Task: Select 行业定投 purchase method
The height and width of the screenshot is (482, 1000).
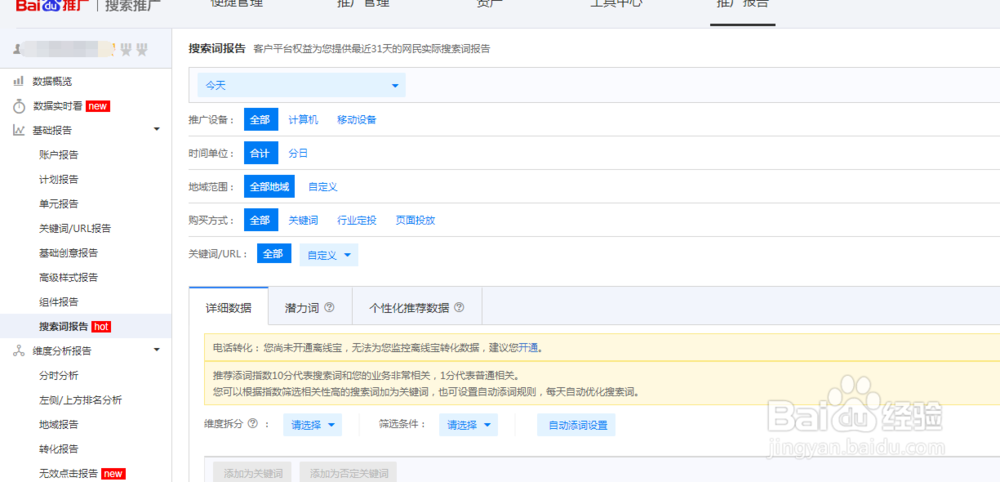Action: [x=357, y=220]
